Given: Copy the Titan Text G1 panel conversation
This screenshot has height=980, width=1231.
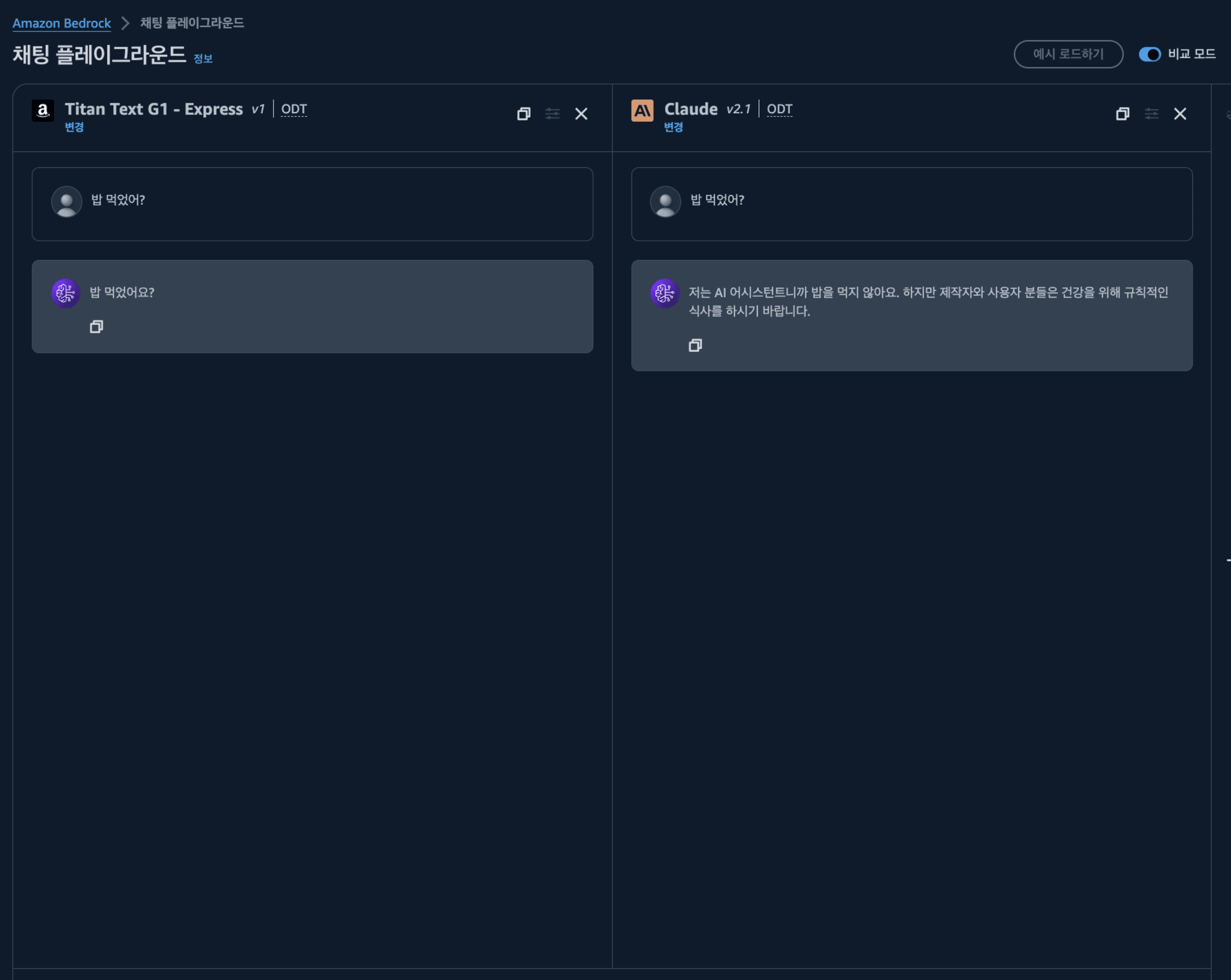Looking at the screenshot, I should (x=523, y=114).
